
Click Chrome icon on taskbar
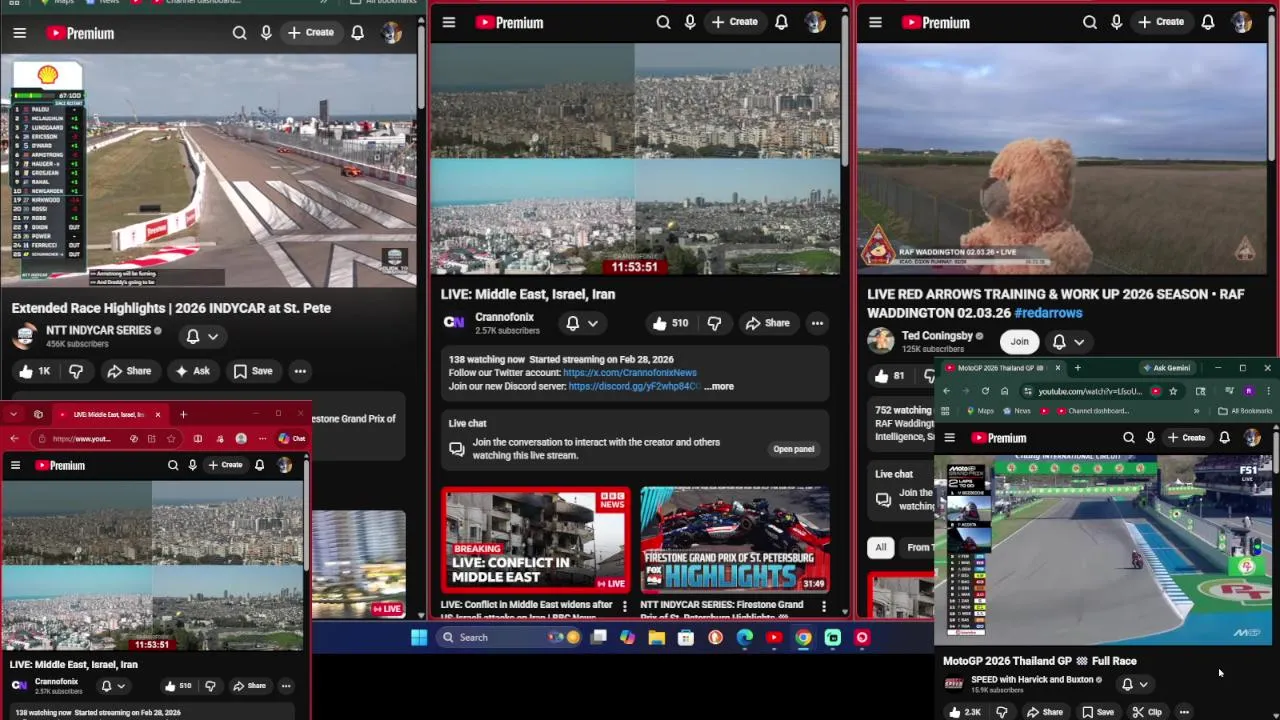pyautogui.click(x=803, y=637)
